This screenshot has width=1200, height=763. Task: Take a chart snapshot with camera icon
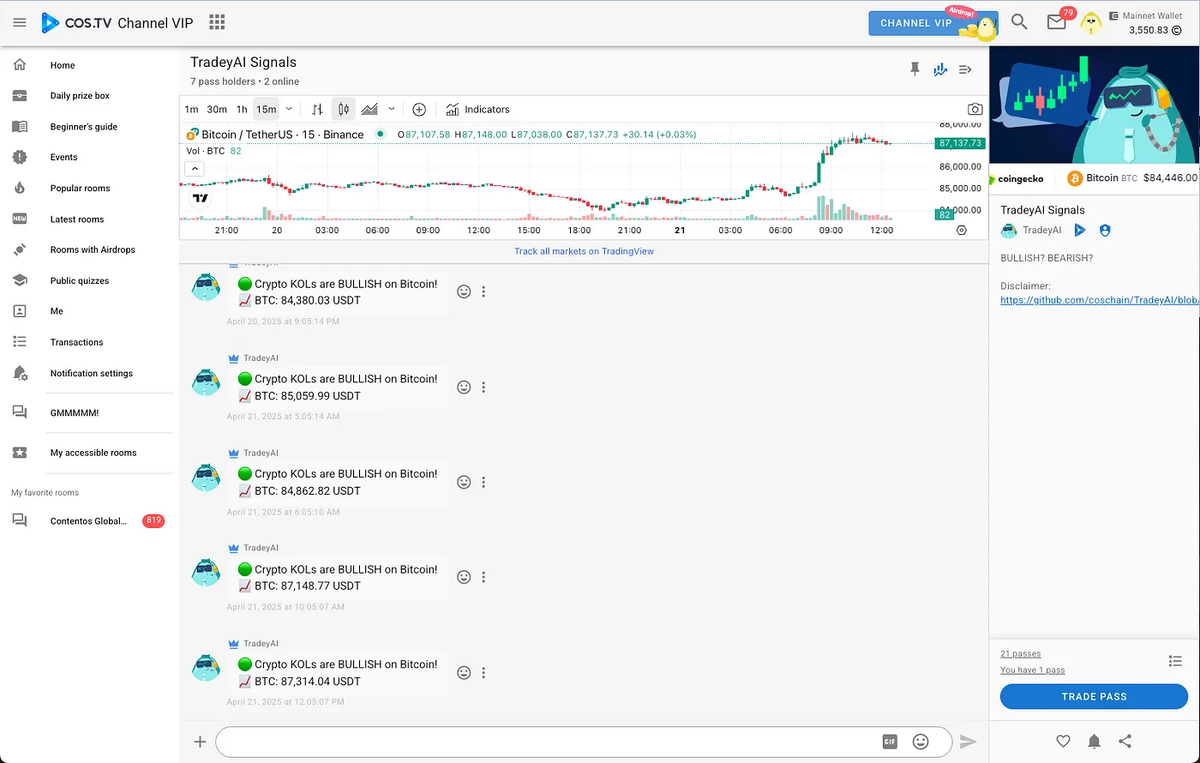(x=975, y=109)
